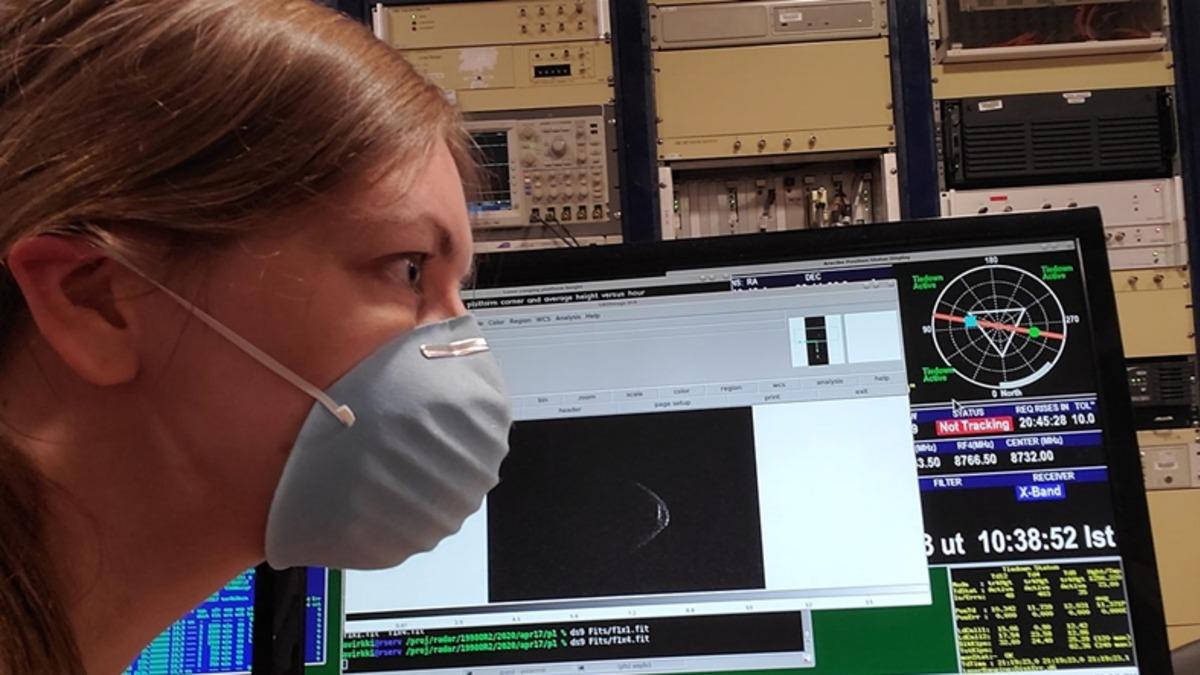Select the X-Band receiver label
Viewport: 1200px width, 675px height.
pyautogui.click(x=1041, y=492)
